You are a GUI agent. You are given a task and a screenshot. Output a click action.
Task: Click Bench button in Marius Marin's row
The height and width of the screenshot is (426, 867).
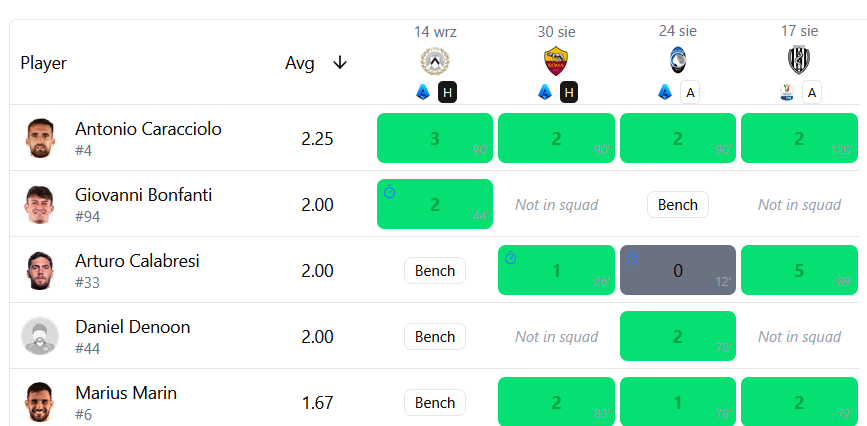(x=435, y=403)
